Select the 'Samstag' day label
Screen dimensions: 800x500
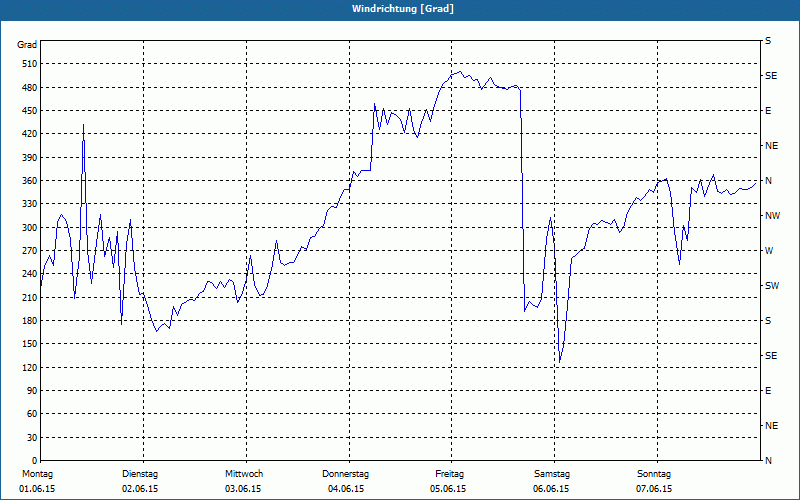tap(552, 474)
